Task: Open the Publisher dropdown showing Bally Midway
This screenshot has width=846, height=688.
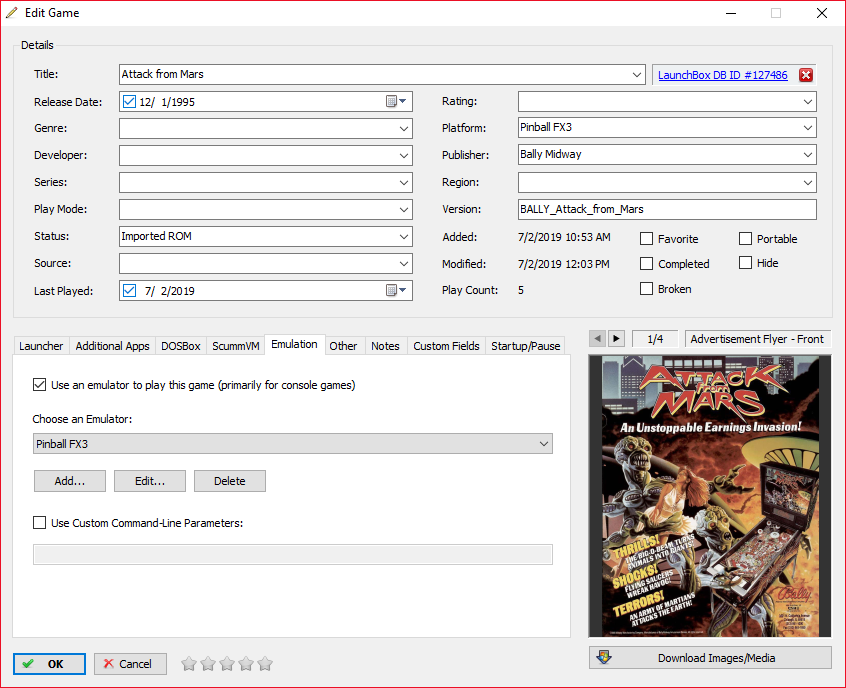Action: pos(808,155)
